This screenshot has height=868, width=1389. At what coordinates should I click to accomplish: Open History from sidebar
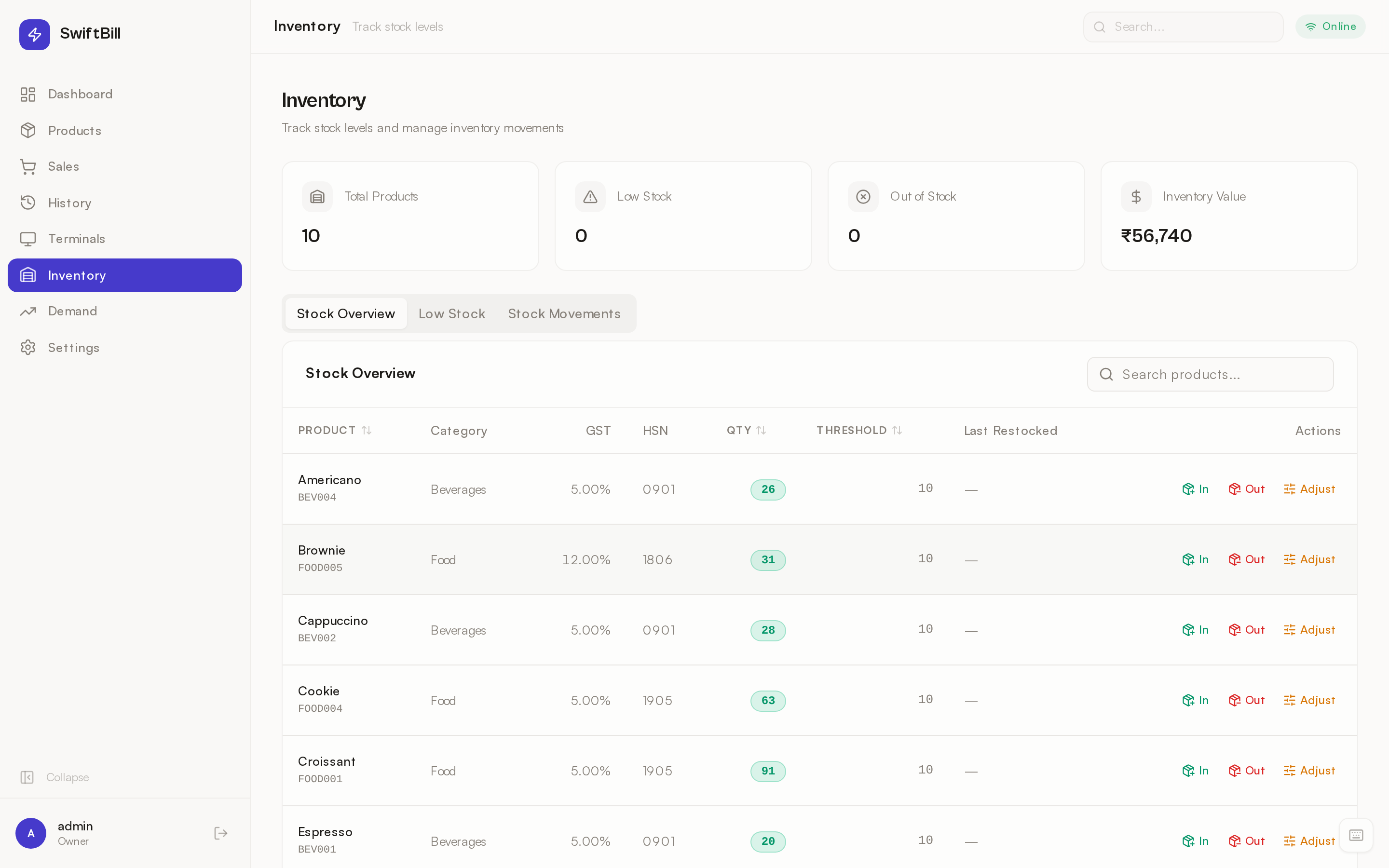[124, 203]
